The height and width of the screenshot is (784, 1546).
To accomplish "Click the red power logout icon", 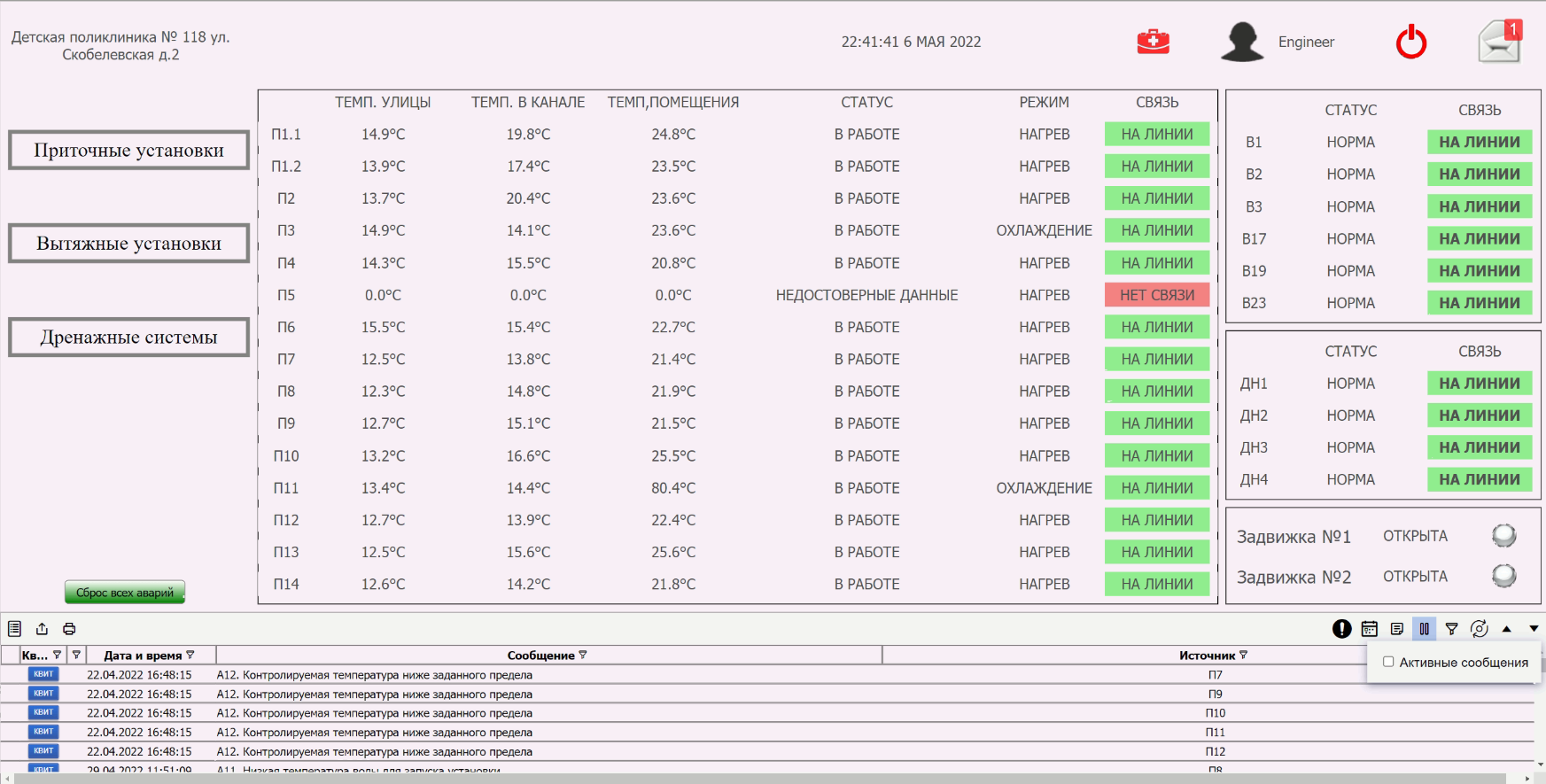I will click(x=1411, y=42).
